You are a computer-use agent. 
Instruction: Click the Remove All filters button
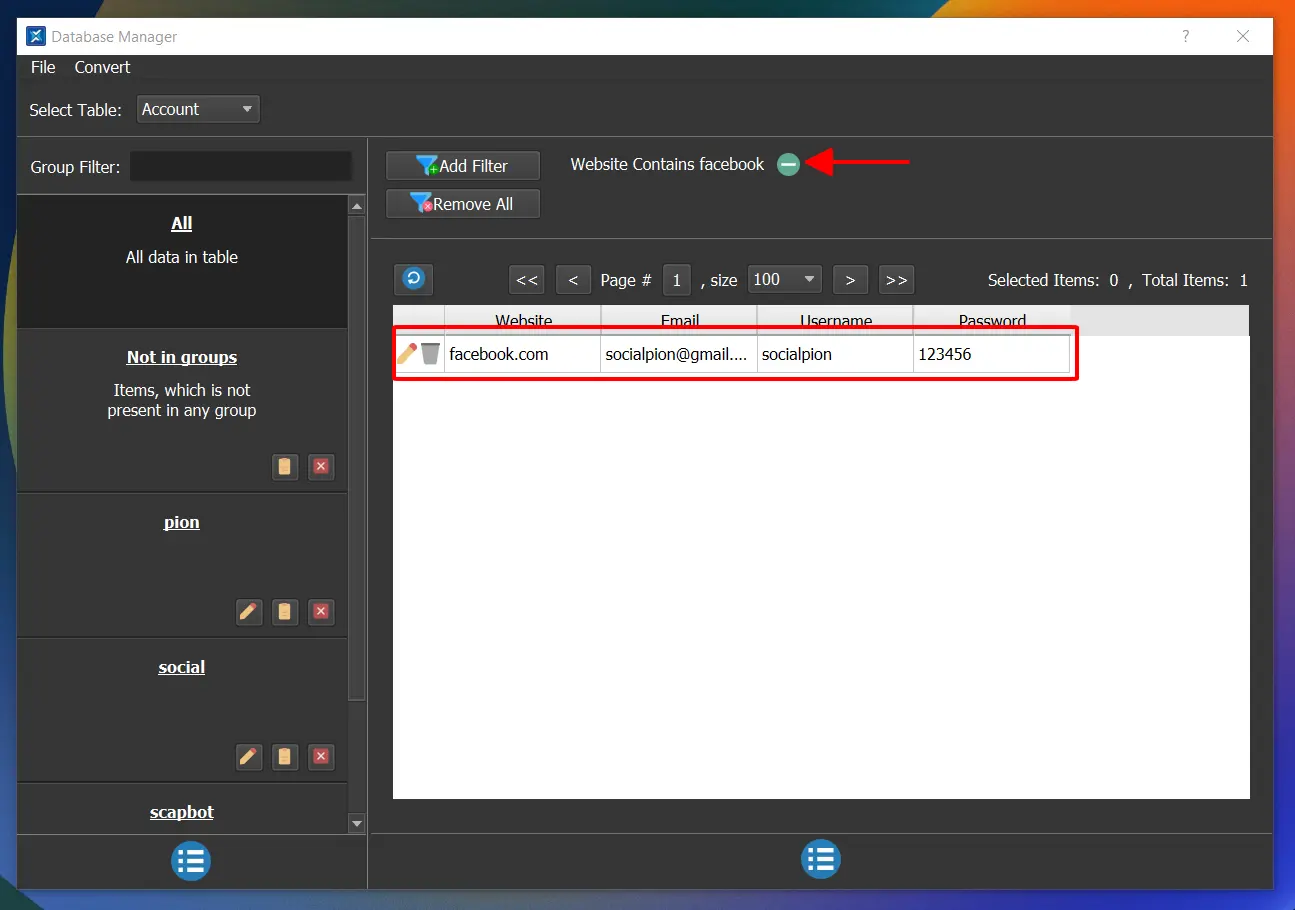pyautogui.click(x=463, y=204)
